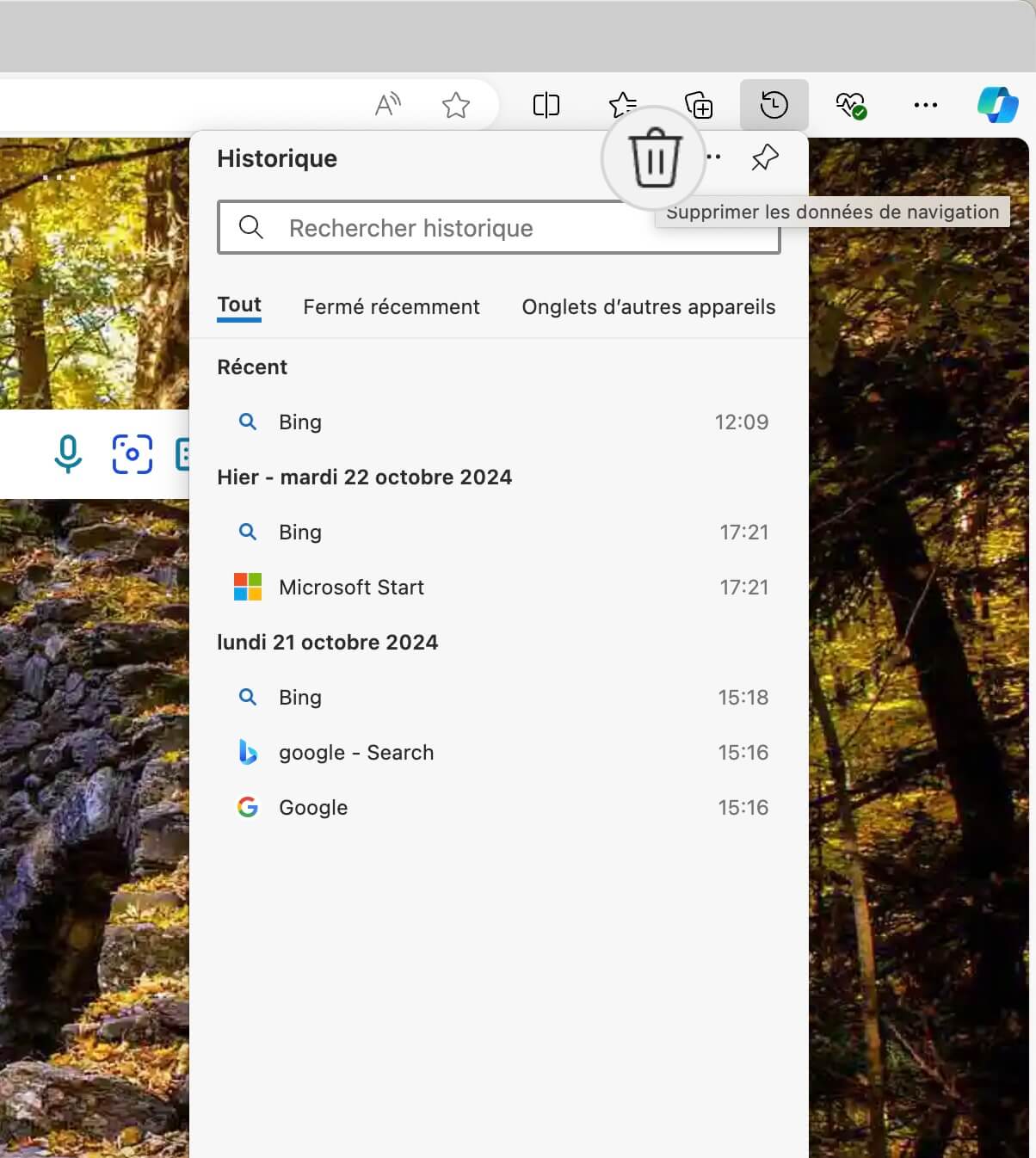The image size is (1036, 1158).
Task: Open the Microsoft Start history entry
Action: pyautogui.click(x=499, y=587)
